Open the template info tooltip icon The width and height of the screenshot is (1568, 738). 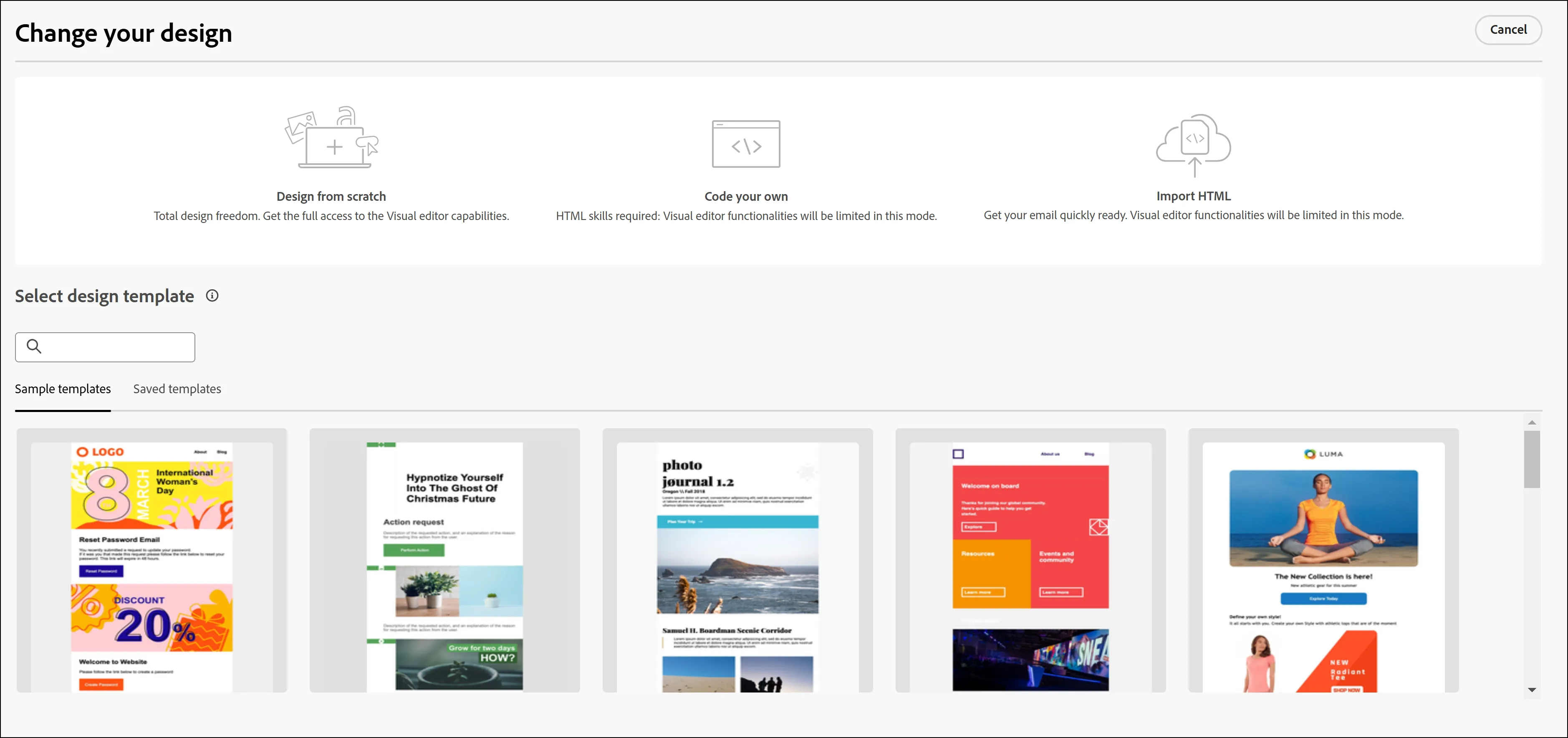(x=212, y=296)
